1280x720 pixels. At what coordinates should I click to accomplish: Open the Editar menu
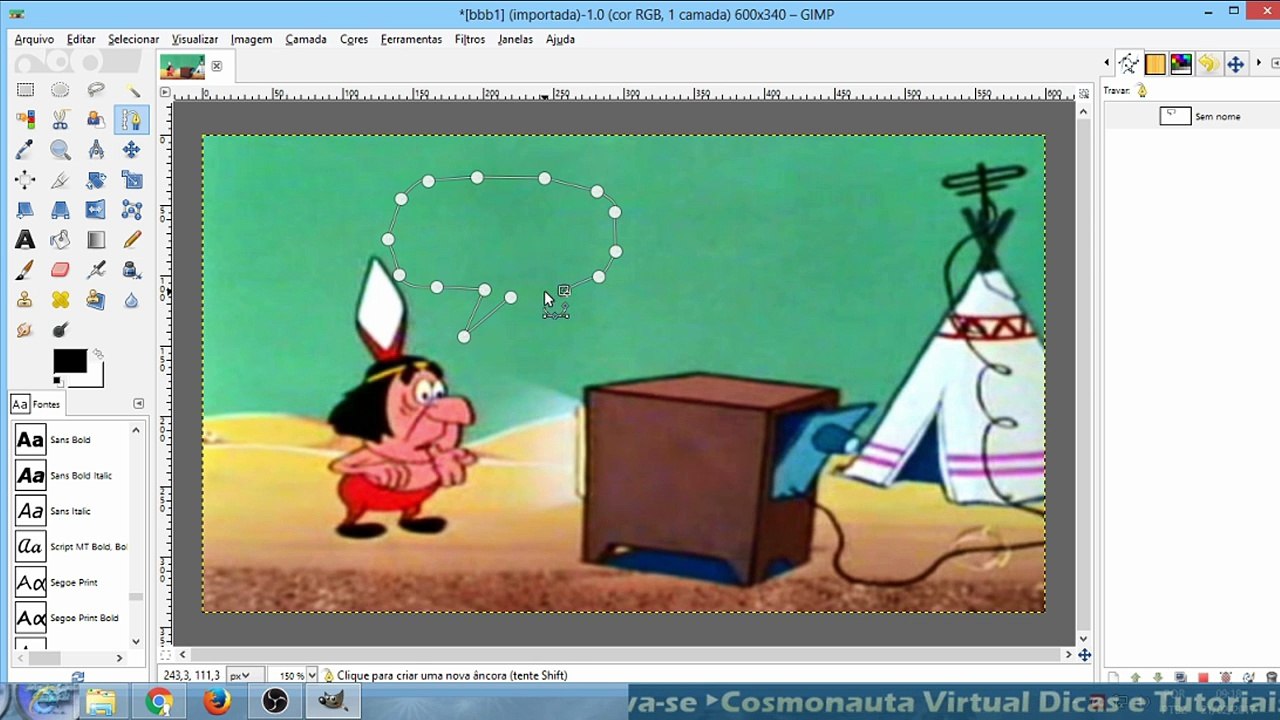point(81,39)
